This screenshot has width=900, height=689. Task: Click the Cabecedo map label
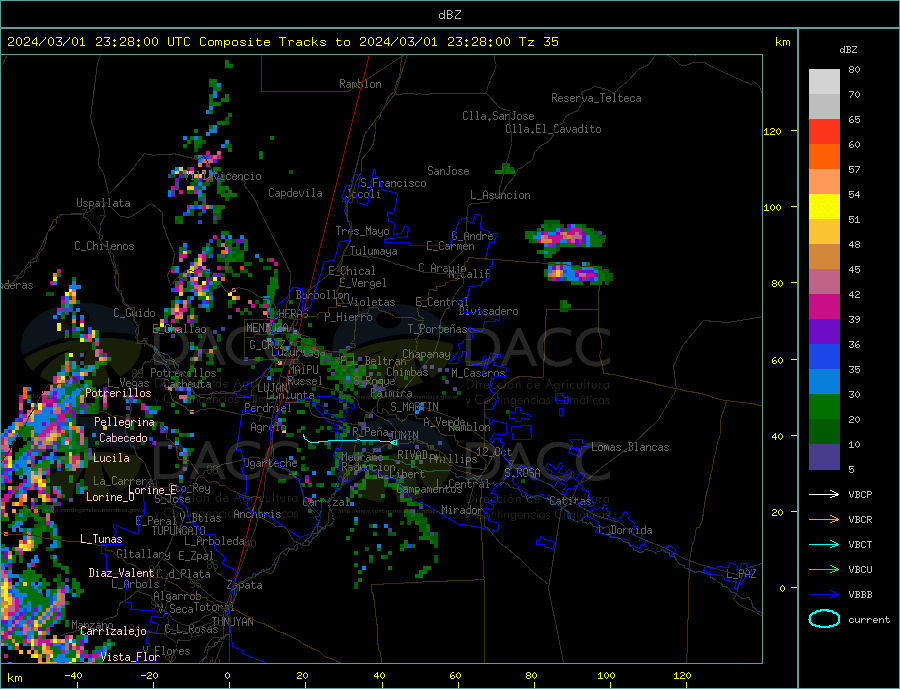(123, 438)
